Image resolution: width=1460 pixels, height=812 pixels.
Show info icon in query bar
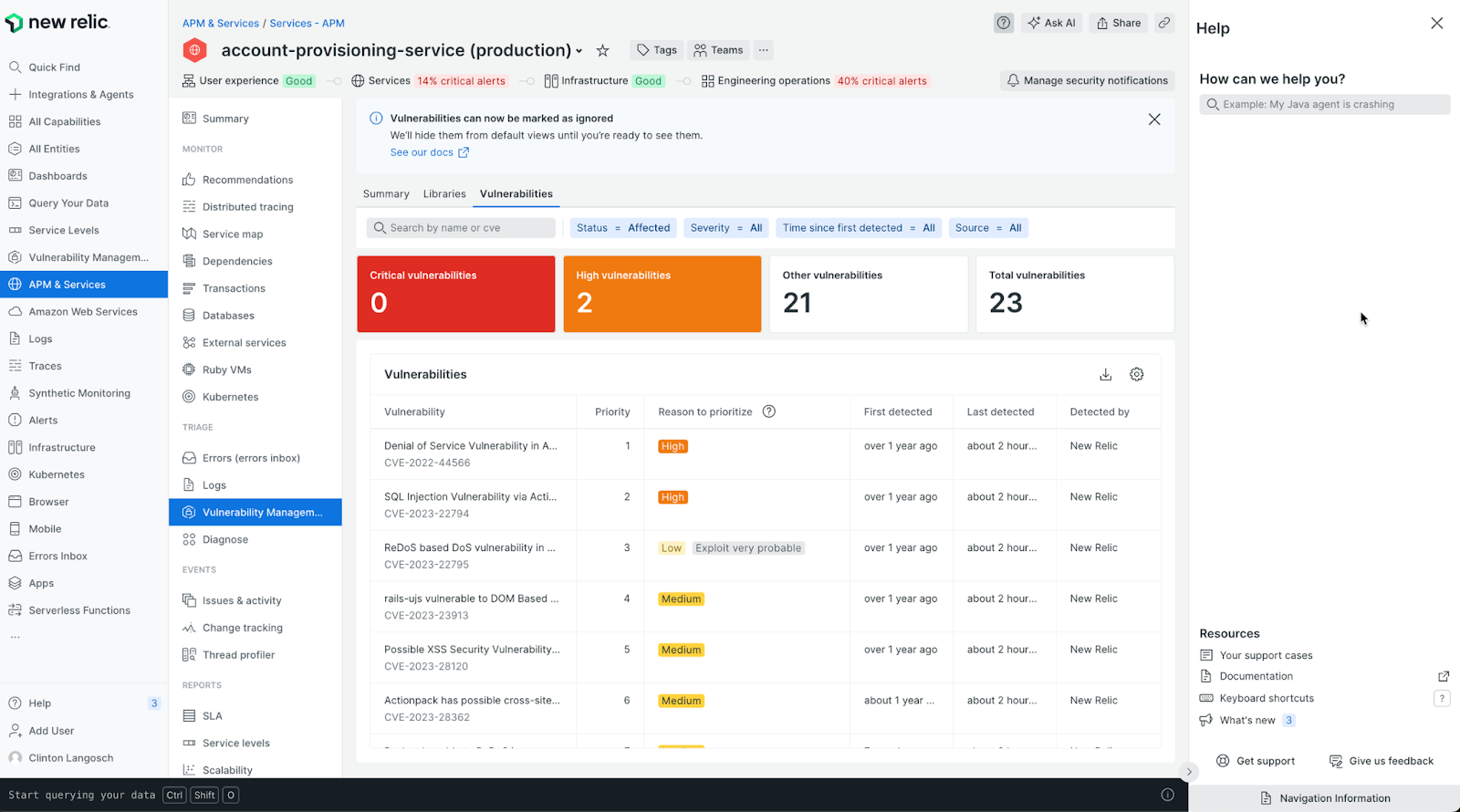1167,795
